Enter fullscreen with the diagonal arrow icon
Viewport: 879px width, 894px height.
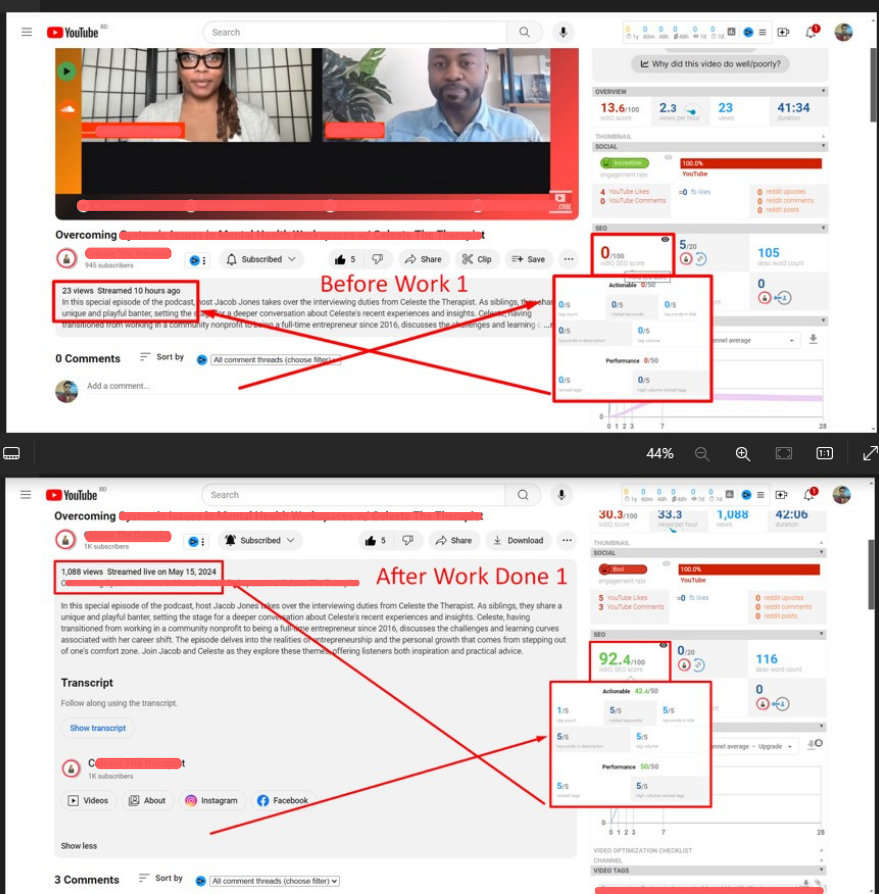869,453
